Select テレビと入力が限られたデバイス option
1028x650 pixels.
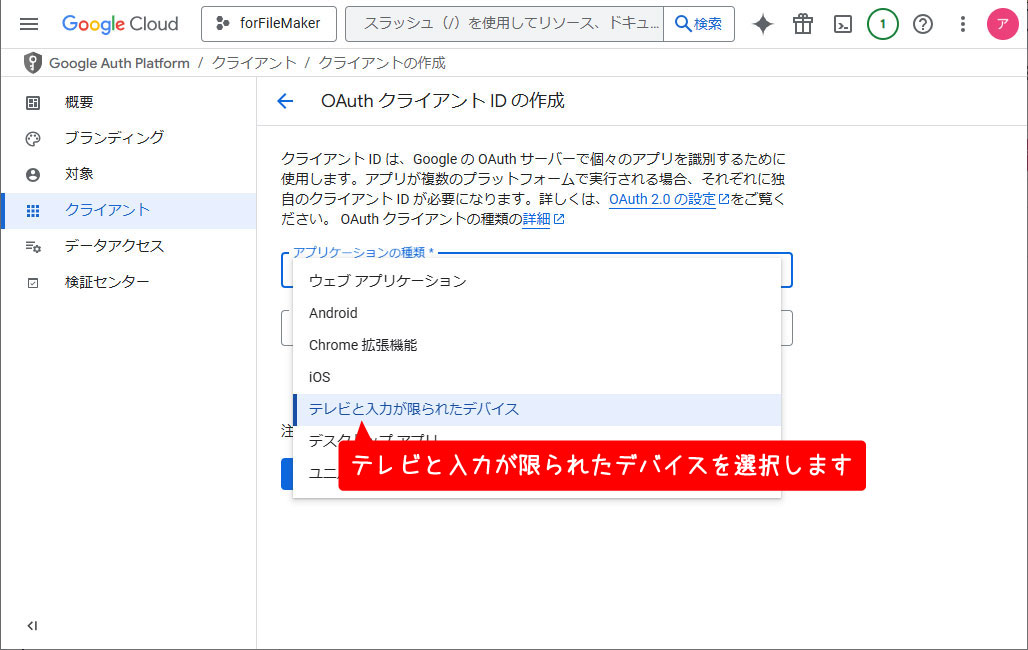click(537, 409)
